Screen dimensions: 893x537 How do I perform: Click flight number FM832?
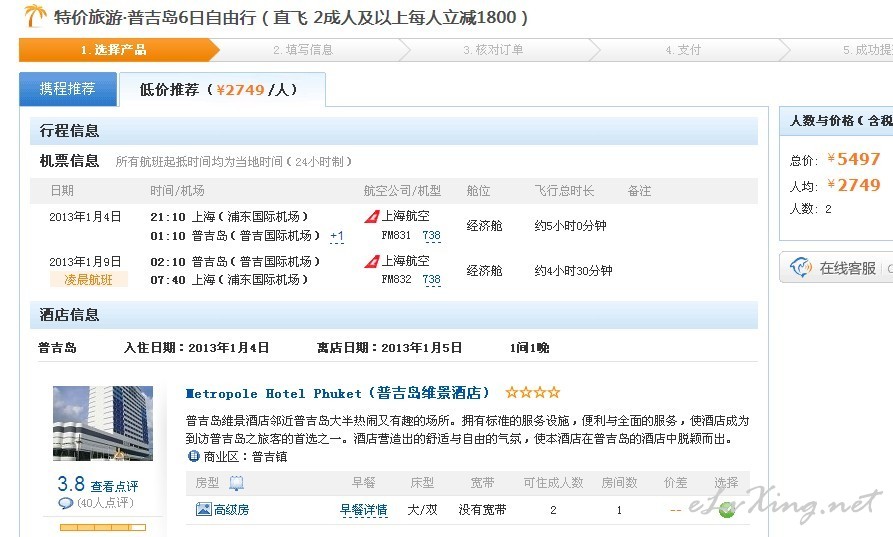[396, 280]
